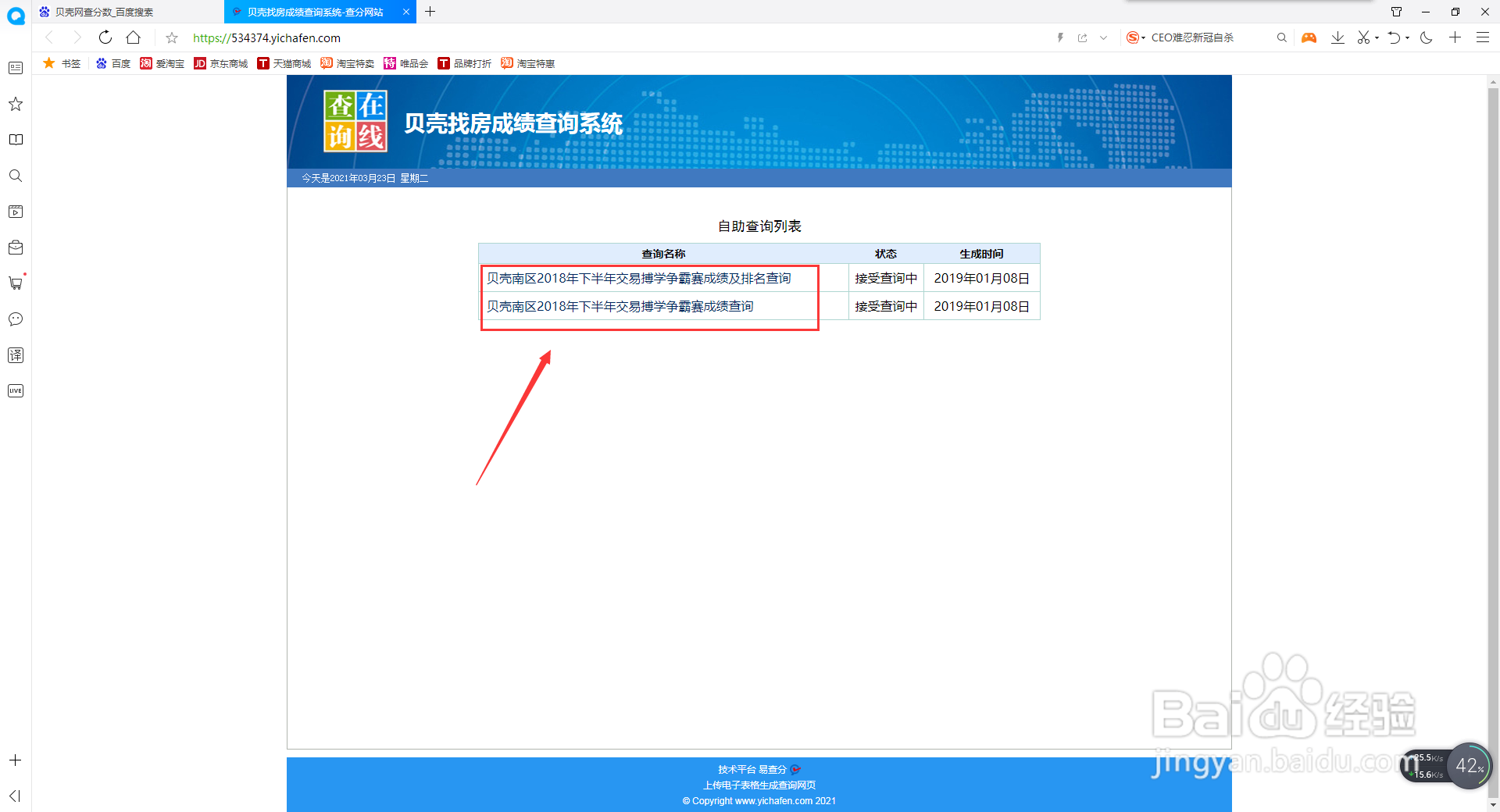Open the 淘宝特惠 bookmark
The height and width of the screenshot is (812, 1500).
click(x=528, y=63)
